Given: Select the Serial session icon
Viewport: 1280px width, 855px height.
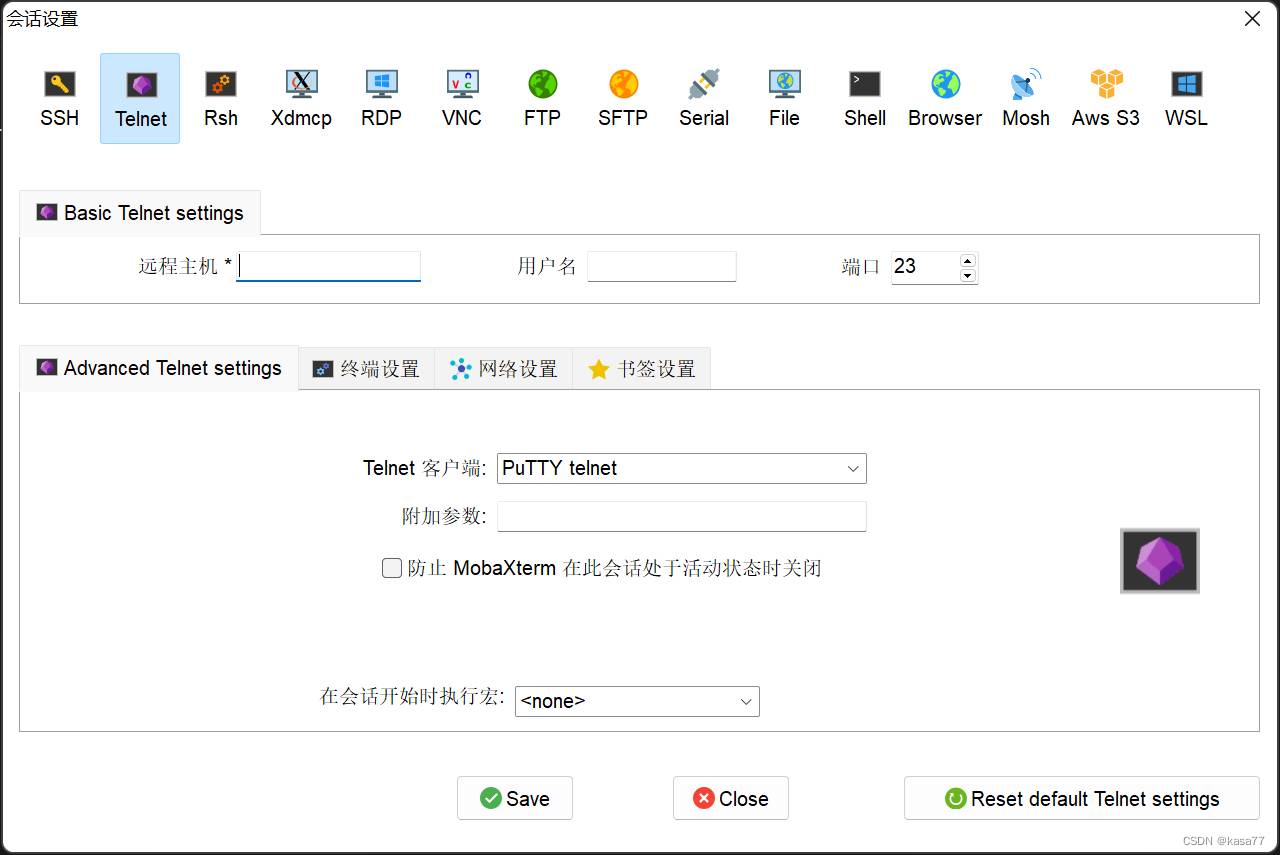Looking at the screenshot, I should 704,99.
